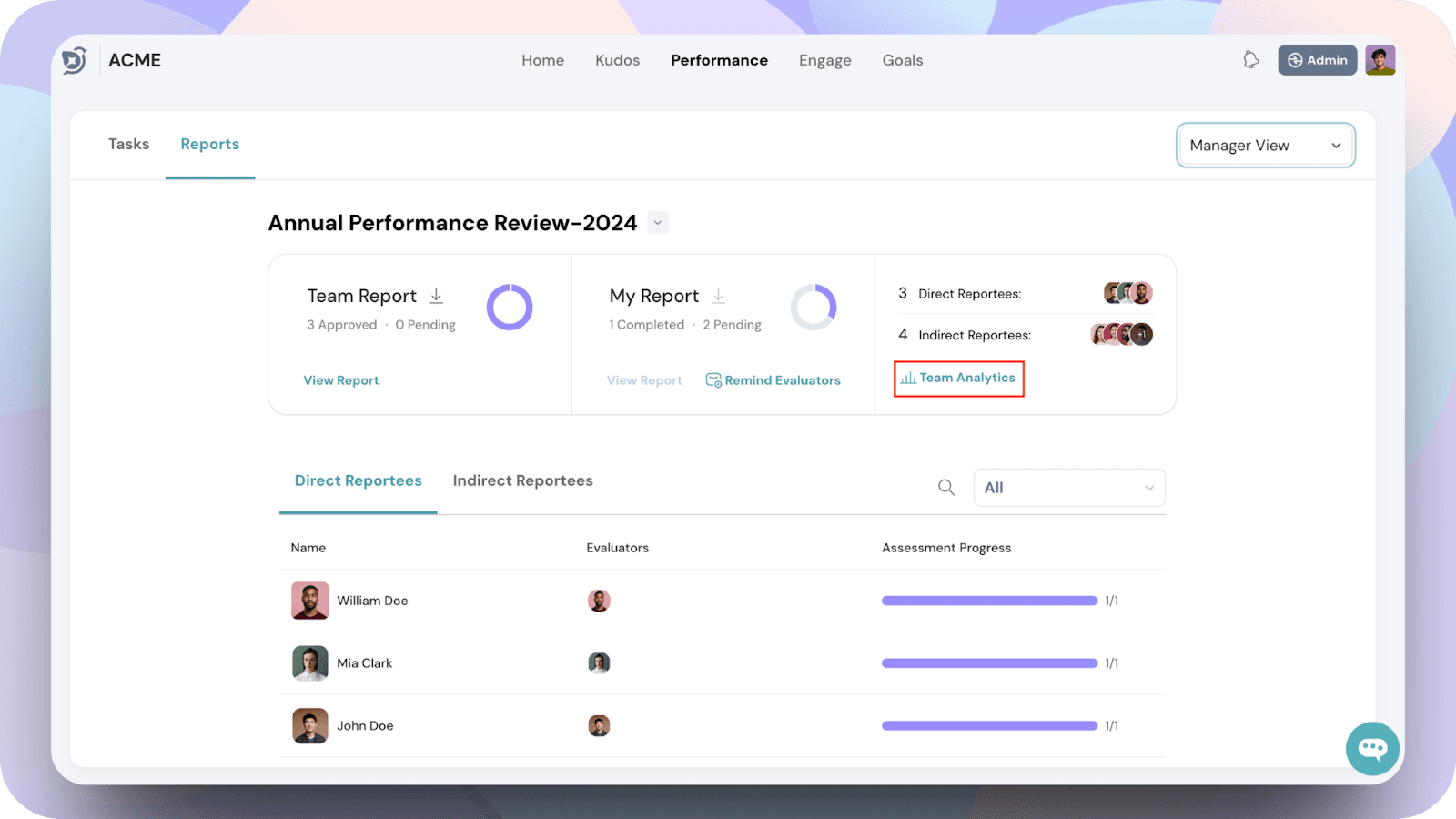Open the chat support bubble
The image size is (1456, 819).
pos(1372,749)
